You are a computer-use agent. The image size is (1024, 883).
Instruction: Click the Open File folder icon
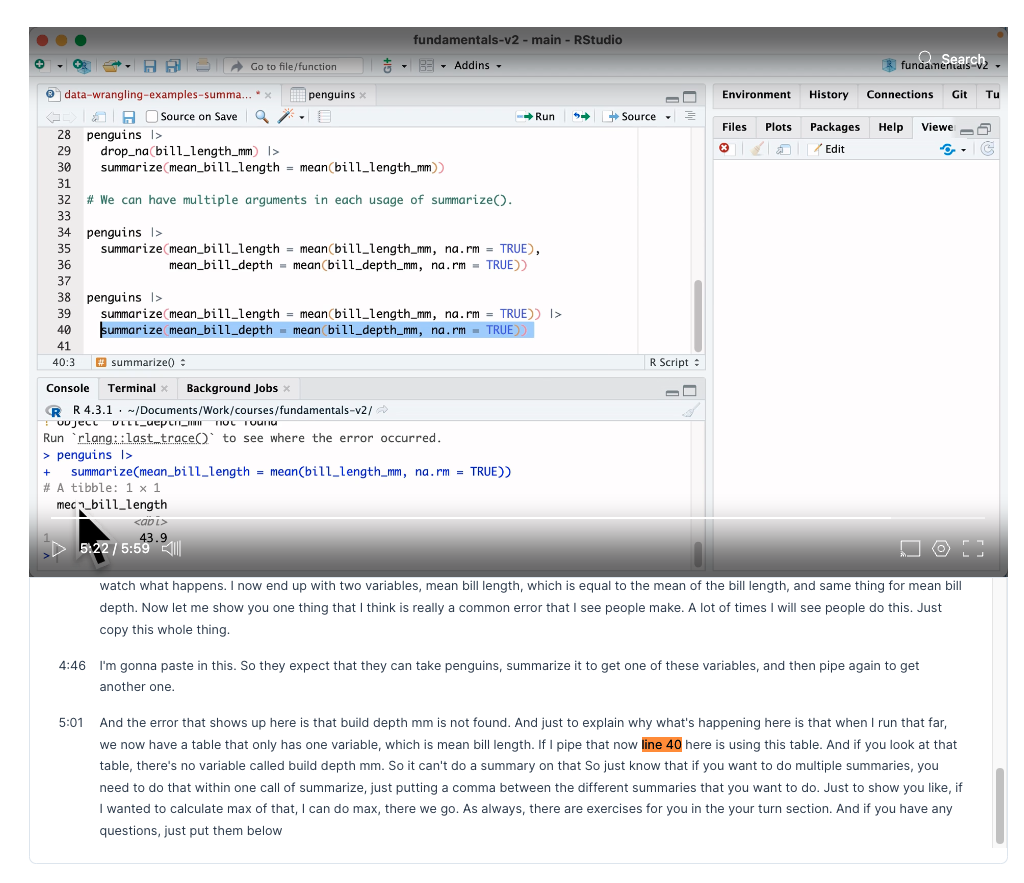112,65
